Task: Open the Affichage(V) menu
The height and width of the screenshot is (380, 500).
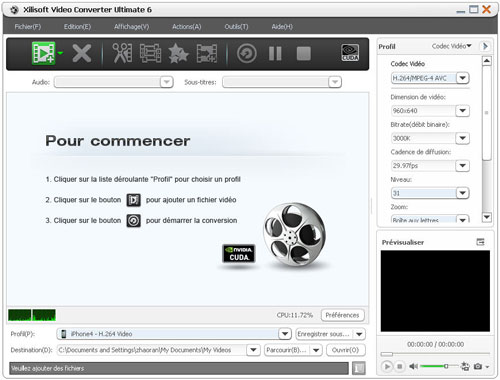Action: pos(132,27)
